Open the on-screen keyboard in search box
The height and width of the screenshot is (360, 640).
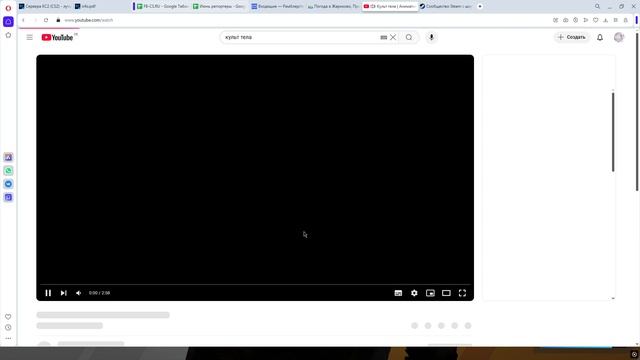[384, 37]
